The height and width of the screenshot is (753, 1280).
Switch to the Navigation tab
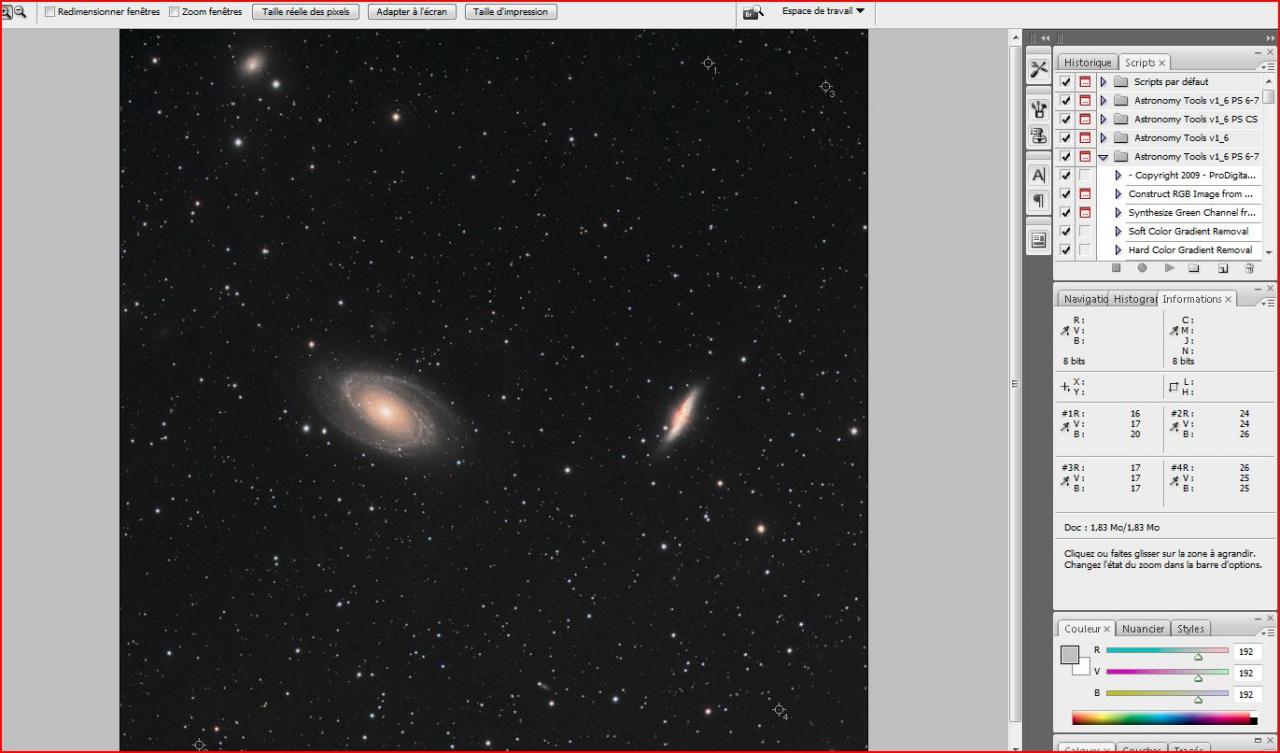1085,299
